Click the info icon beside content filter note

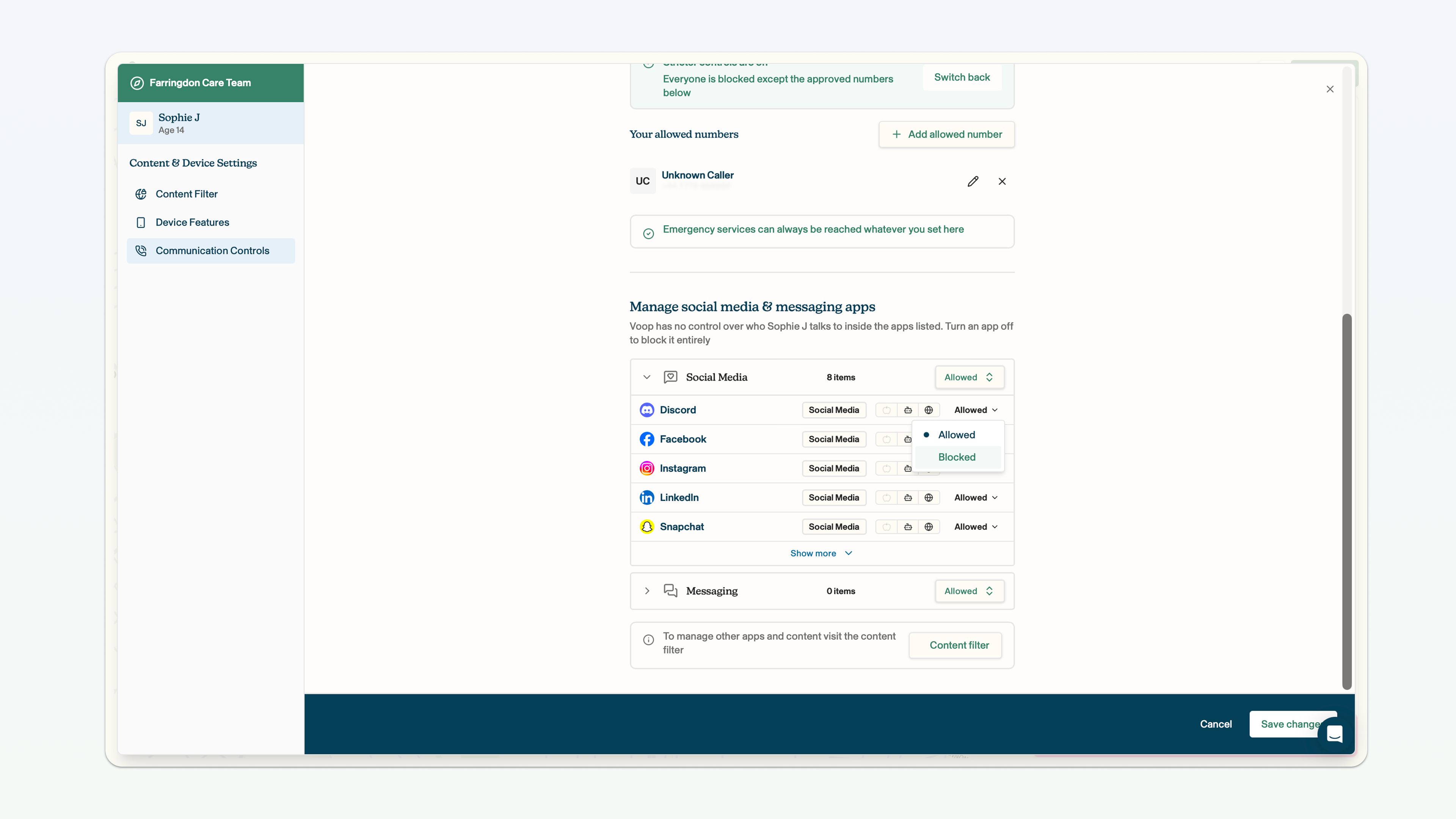point(648,640)
